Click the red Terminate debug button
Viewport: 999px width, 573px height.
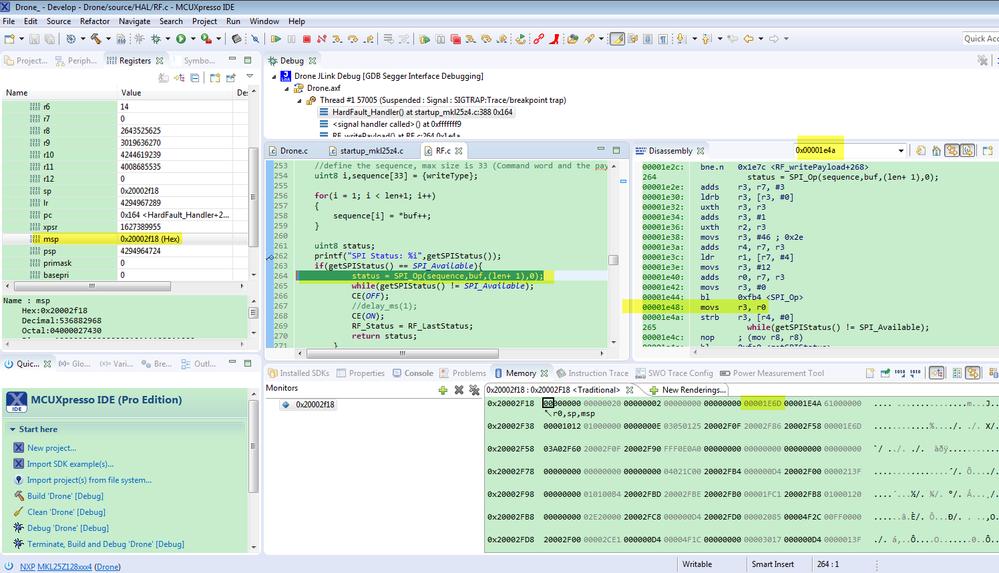(309, 39)
